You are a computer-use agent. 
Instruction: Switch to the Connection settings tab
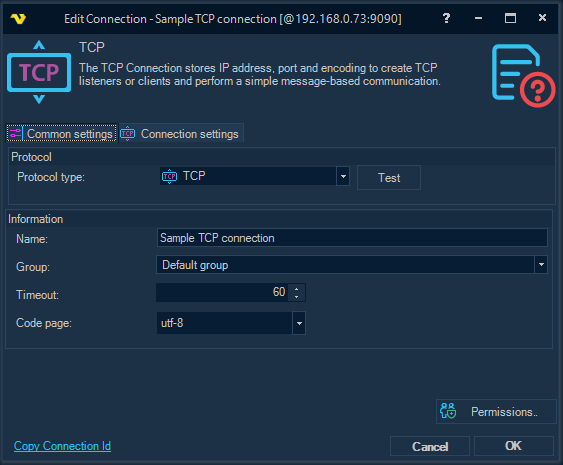181,134
